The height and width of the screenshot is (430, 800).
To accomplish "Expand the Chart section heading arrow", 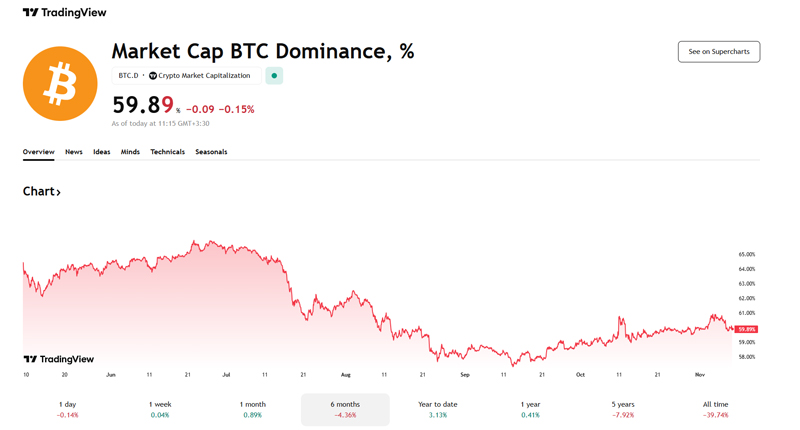I will click(x=58, y=192).
